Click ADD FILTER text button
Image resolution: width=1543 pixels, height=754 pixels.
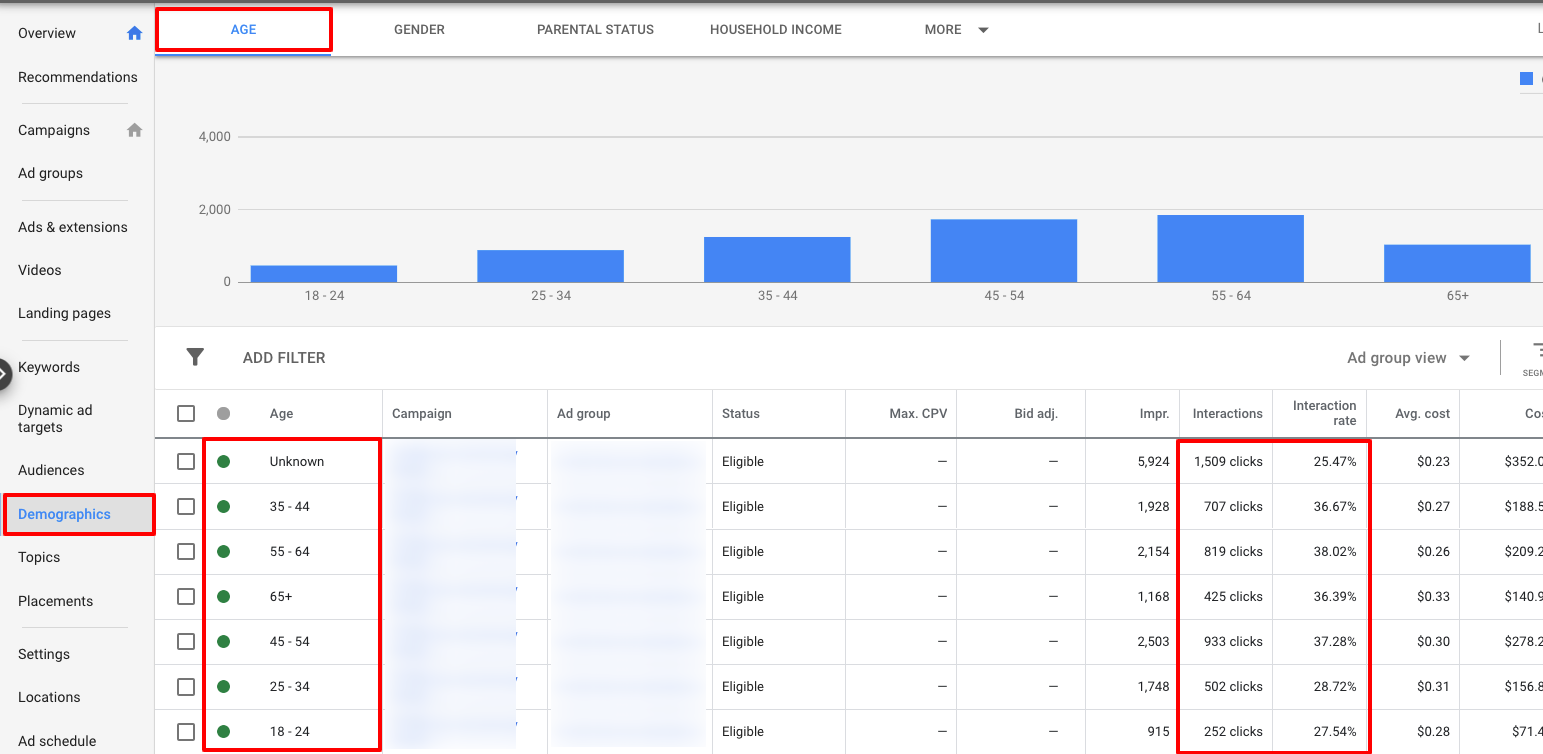point(284,358)
